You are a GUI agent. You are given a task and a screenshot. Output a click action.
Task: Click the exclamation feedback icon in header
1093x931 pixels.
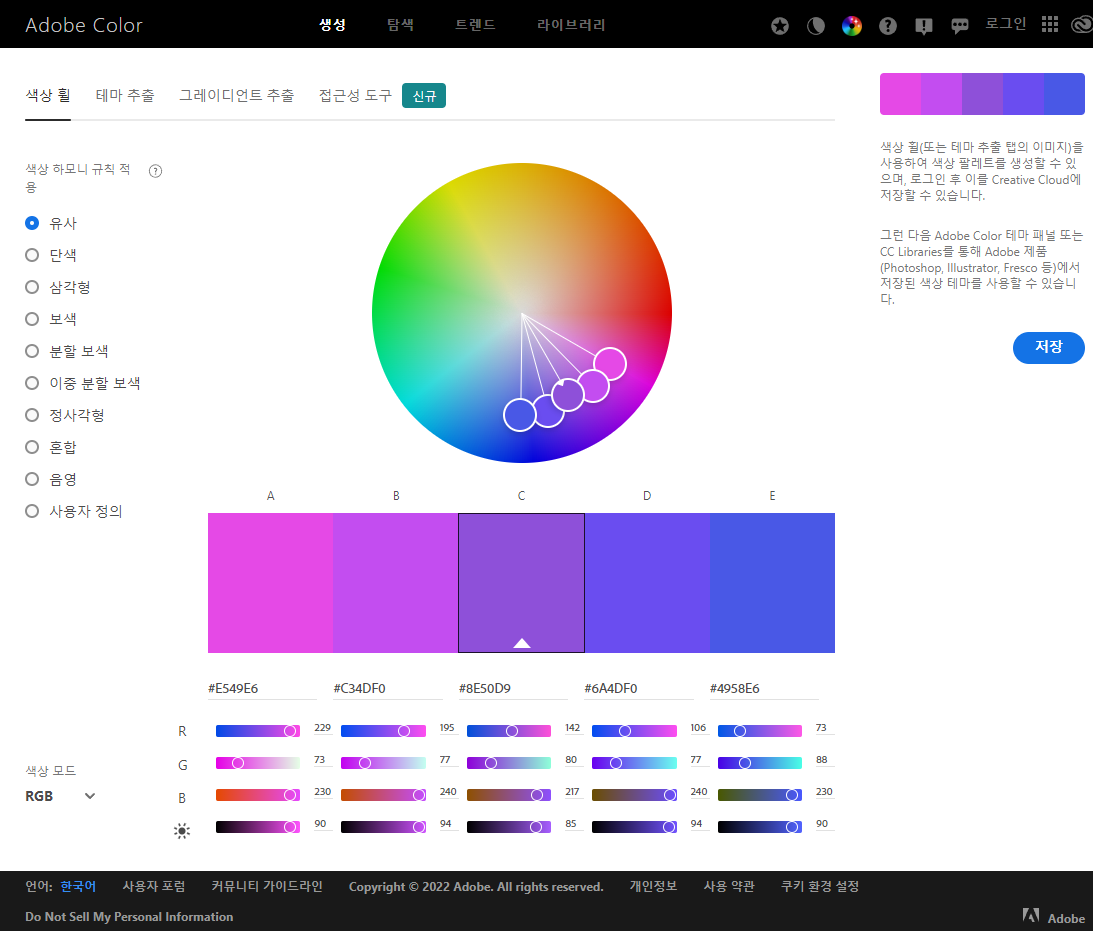click(x=924, y=26)
